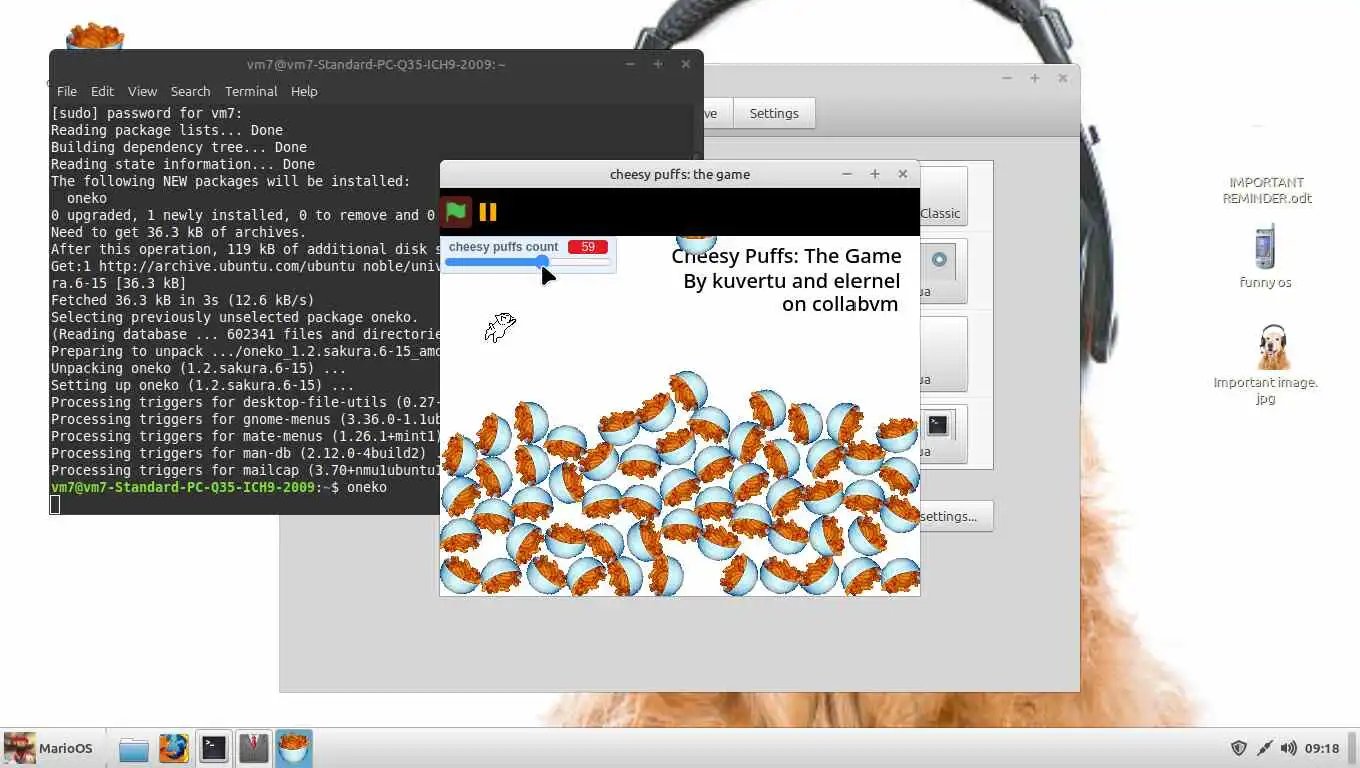Click the "cheesy puffs count" label
This screenshot has width=1360, height=768.
click(503, 247)
